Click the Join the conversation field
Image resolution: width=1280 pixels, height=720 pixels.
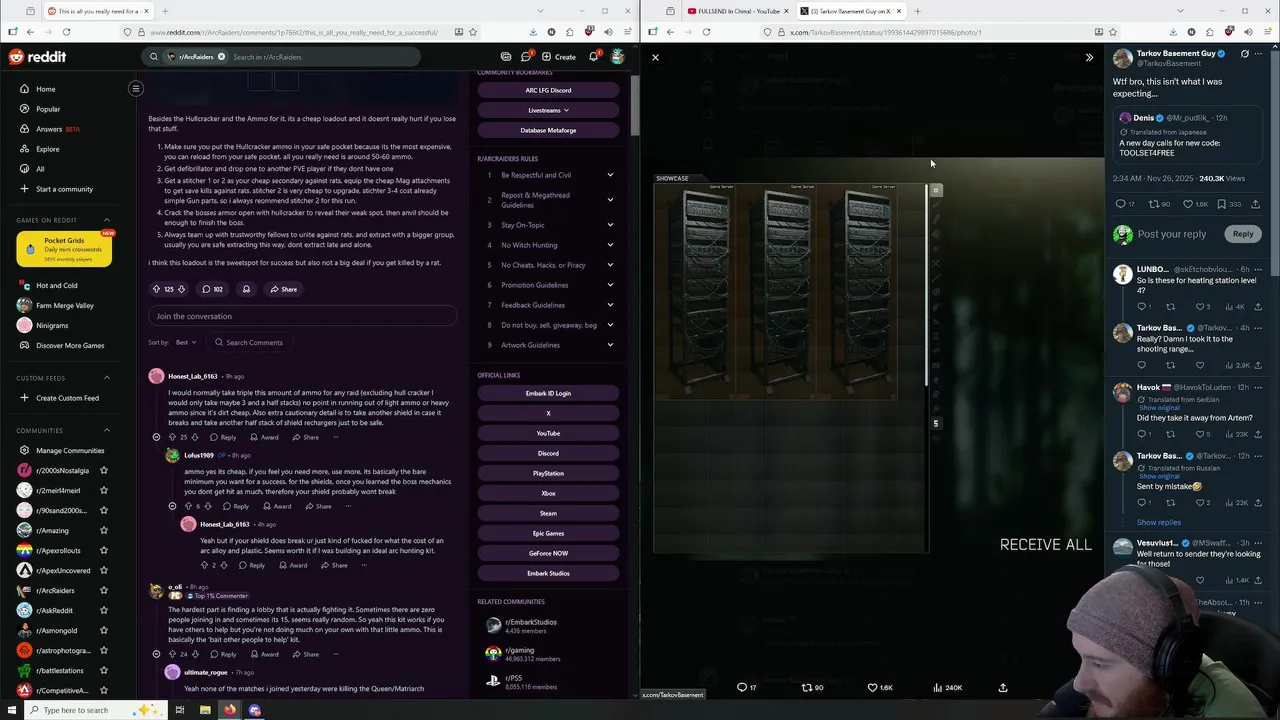[303, 316]
